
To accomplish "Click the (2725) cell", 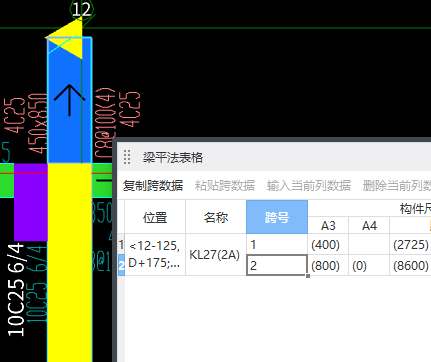I will (410, 244).
